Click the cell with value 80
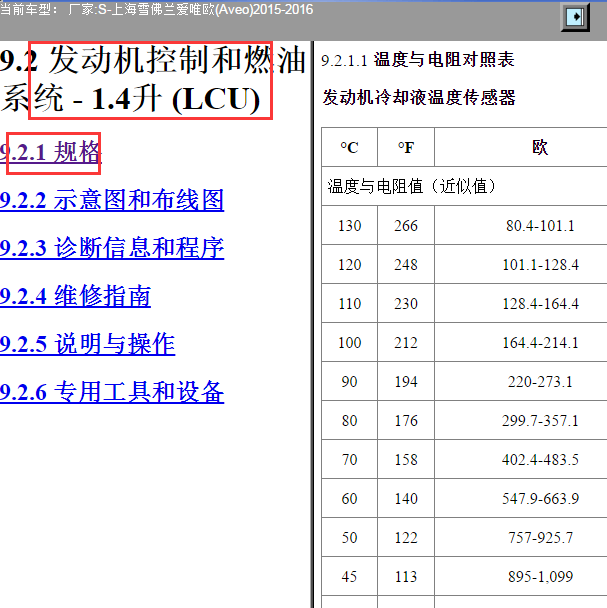 coord(349,421)
